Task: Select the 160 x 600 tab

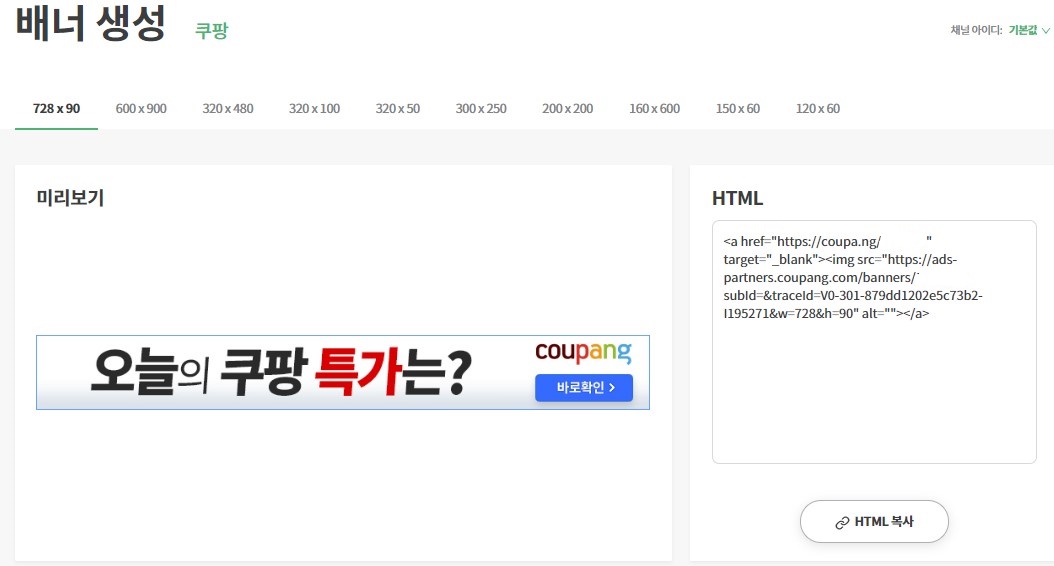Action: pyautogui.click(x=655, y=108)
